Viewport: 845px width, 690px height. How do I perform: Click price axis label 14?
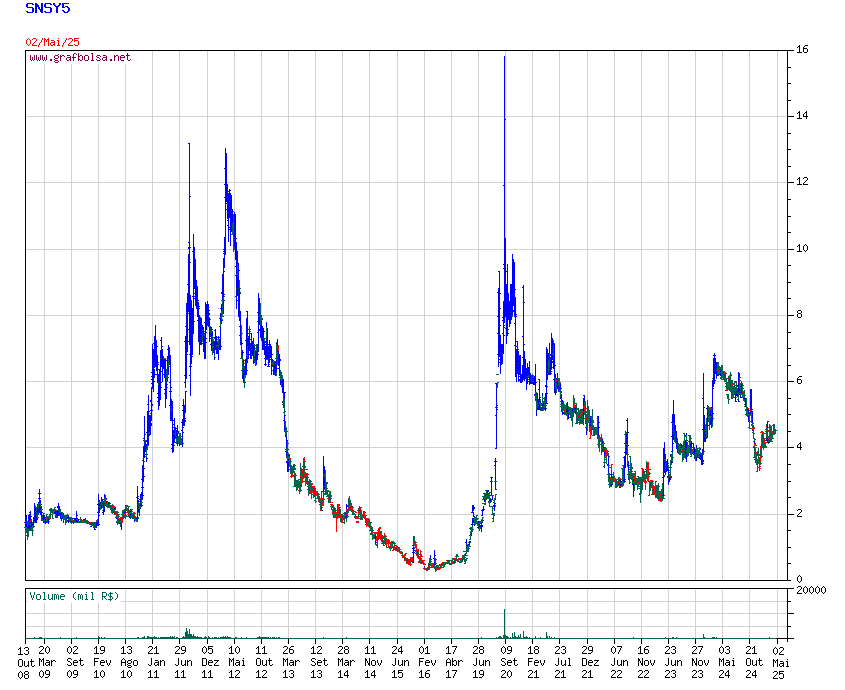pyautogui.click(x=802, y=116)
